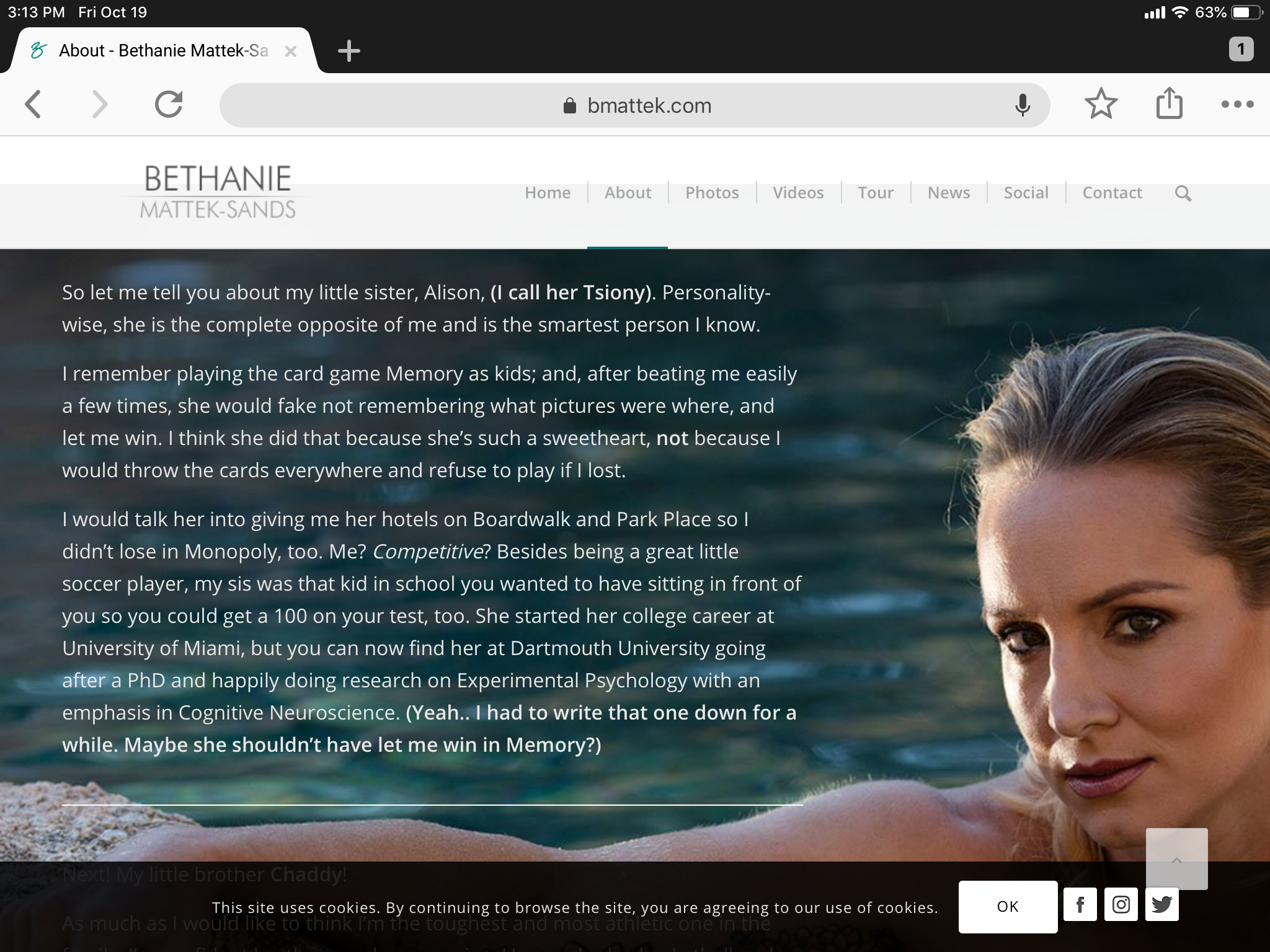
Task: Open the Contact menu item
Action: tap(1112, 193)
